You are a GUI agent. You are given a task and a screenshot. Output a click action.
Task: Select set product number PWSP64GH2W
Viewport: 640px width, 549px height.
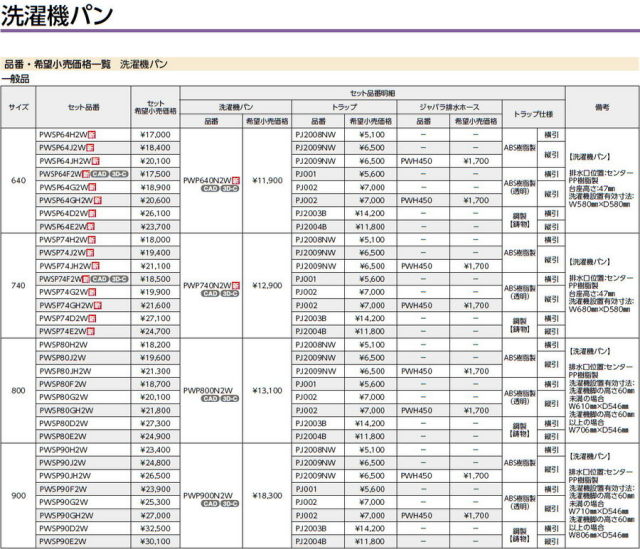point(66,200)
